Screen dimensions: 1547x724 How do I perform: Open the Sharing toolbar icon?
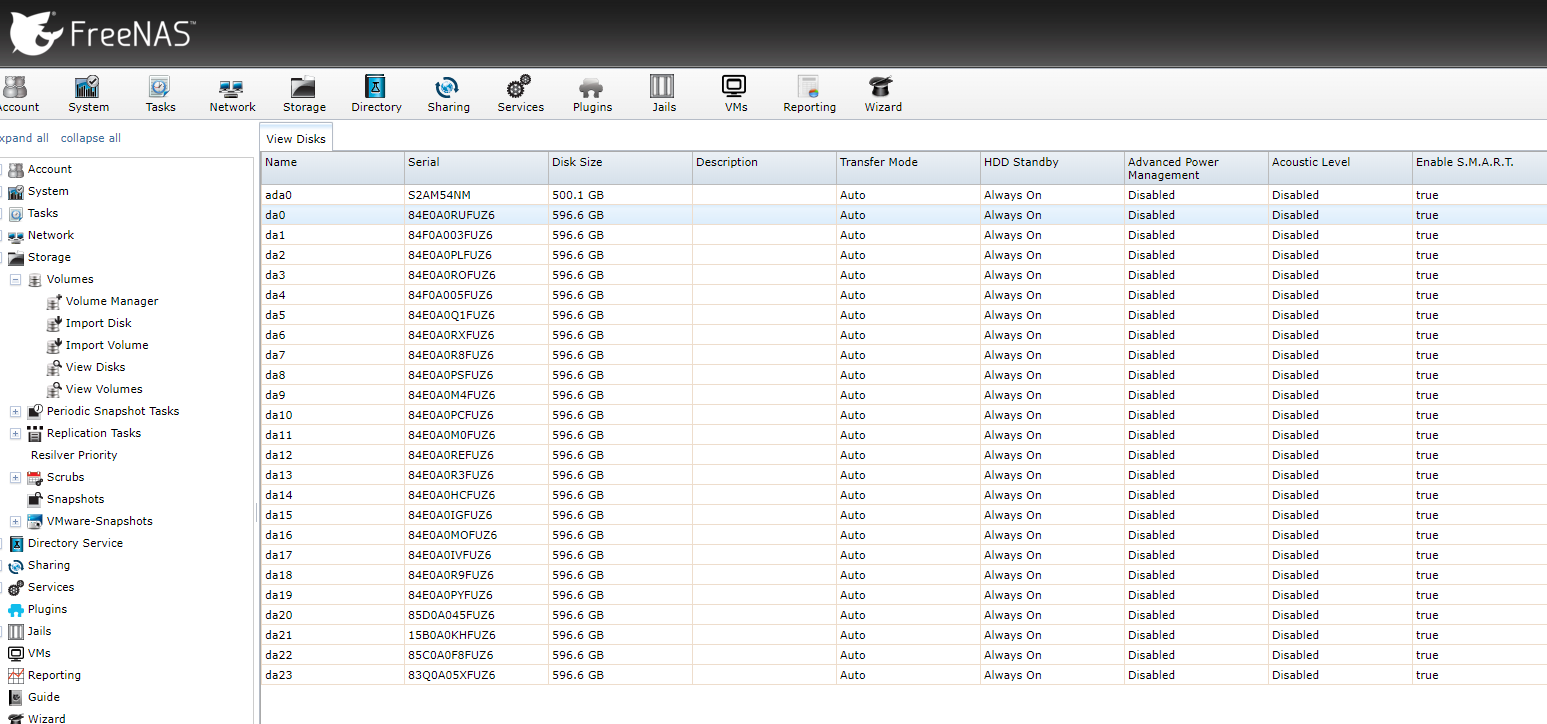tap(448, 94)
